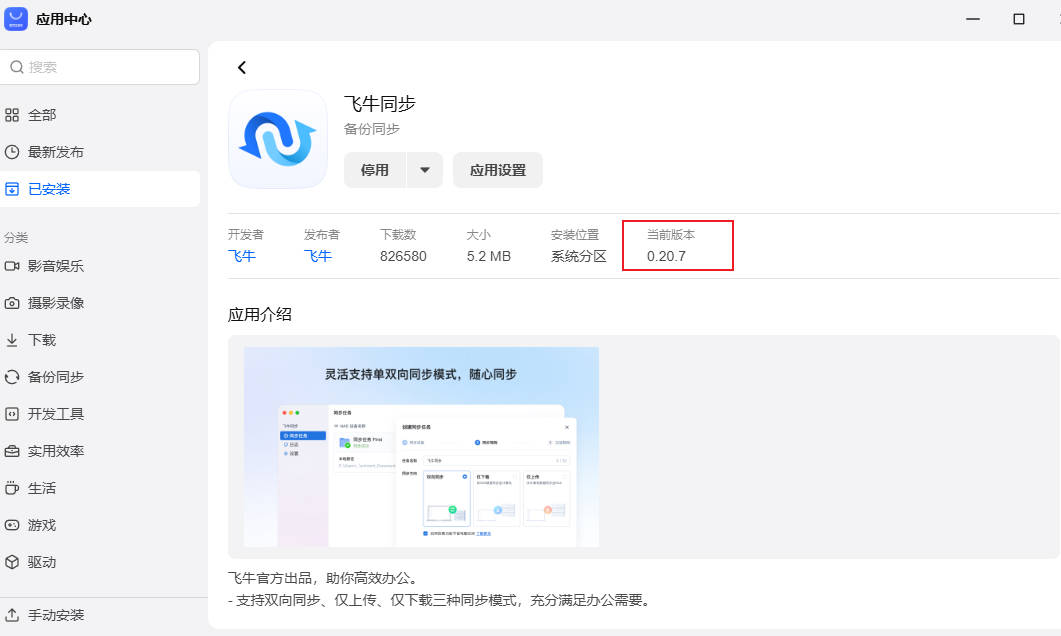Click the 开发工具 code icon
The height and width of the screenshot is (636, 1061).
pyautogui.click(x=12, y=414)
